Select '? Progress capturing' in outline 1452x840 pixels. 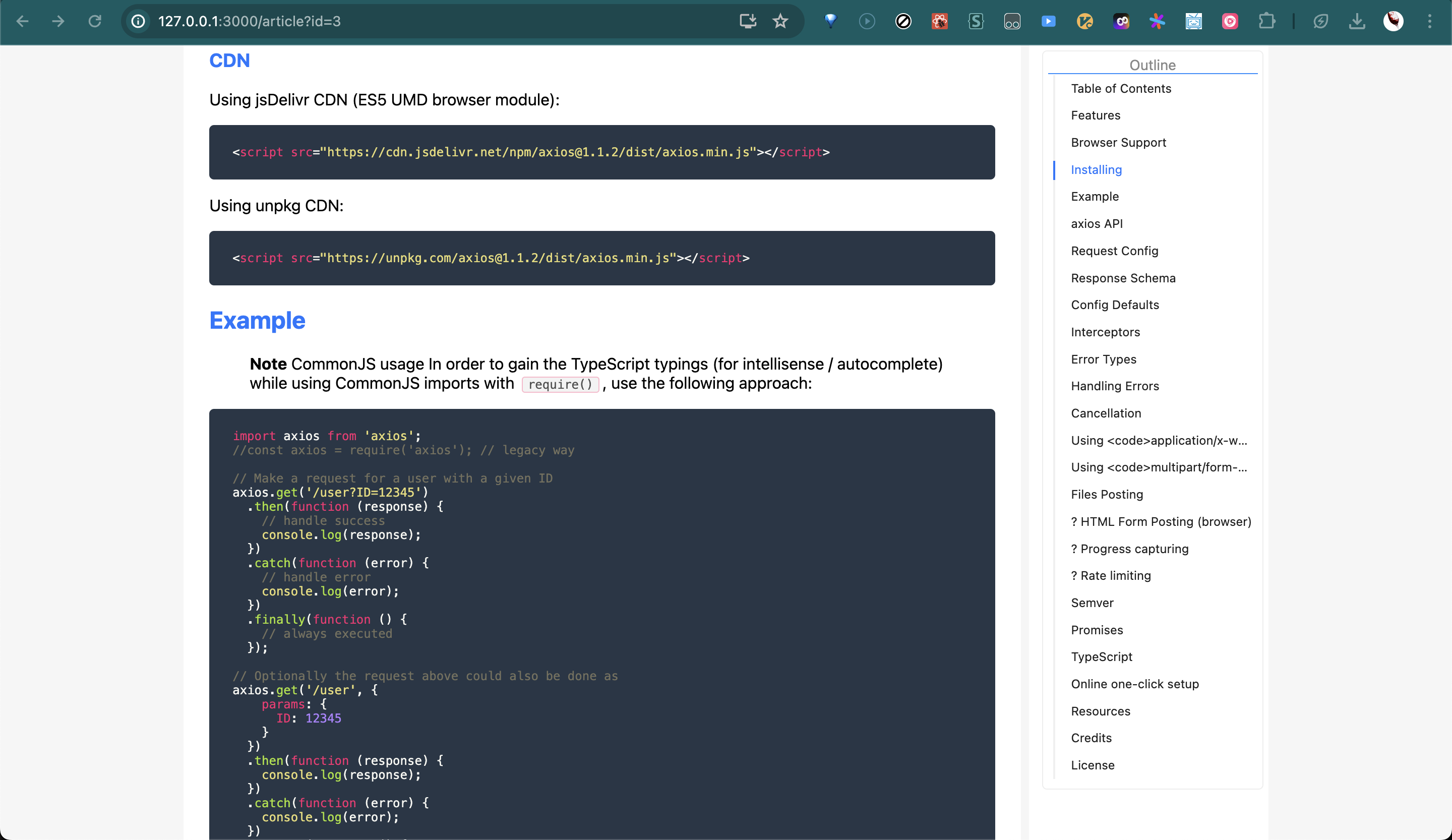[1129, 549]
